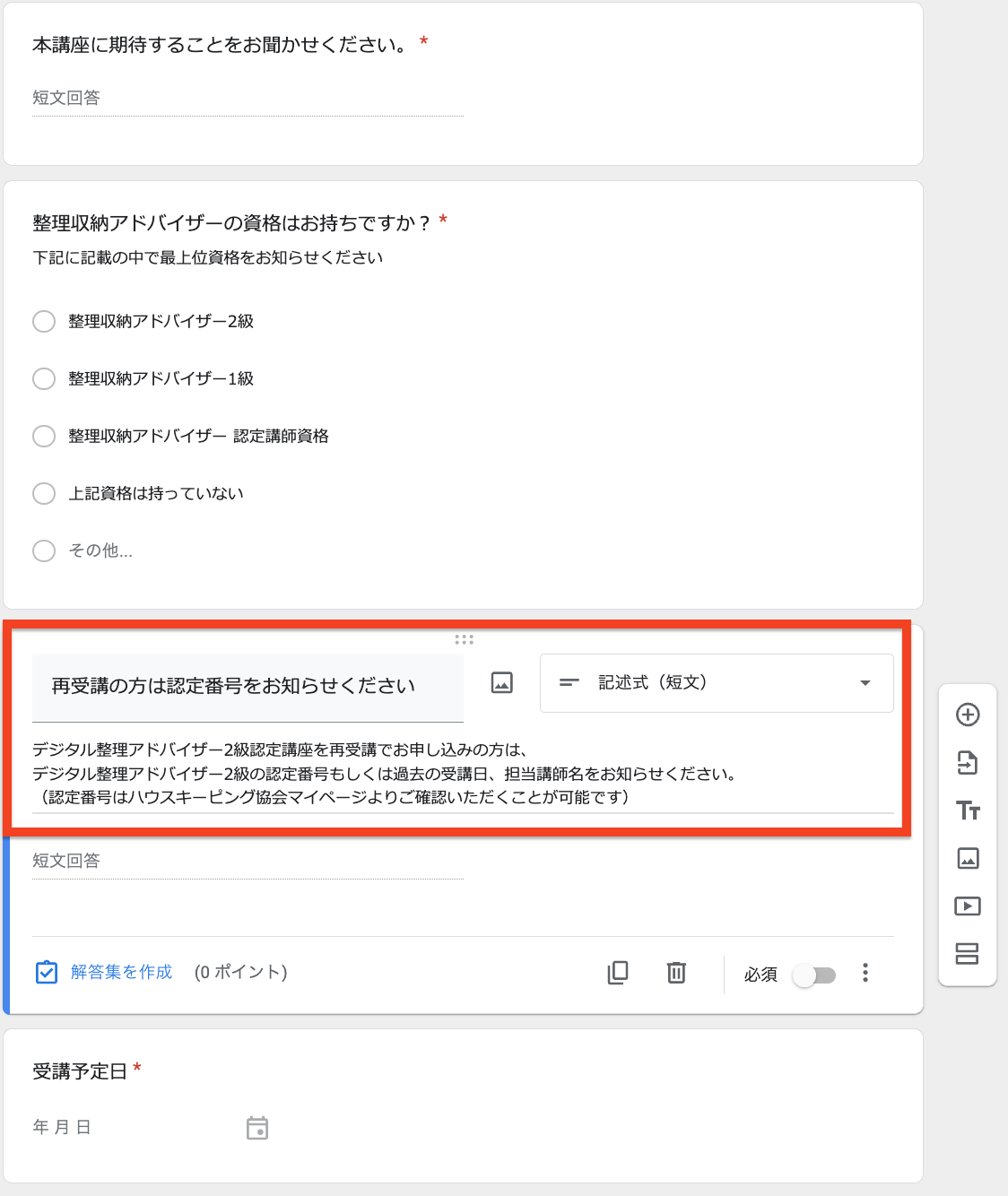Click the add question plus icon
1008x1196 pixels.
click(968, 715)
